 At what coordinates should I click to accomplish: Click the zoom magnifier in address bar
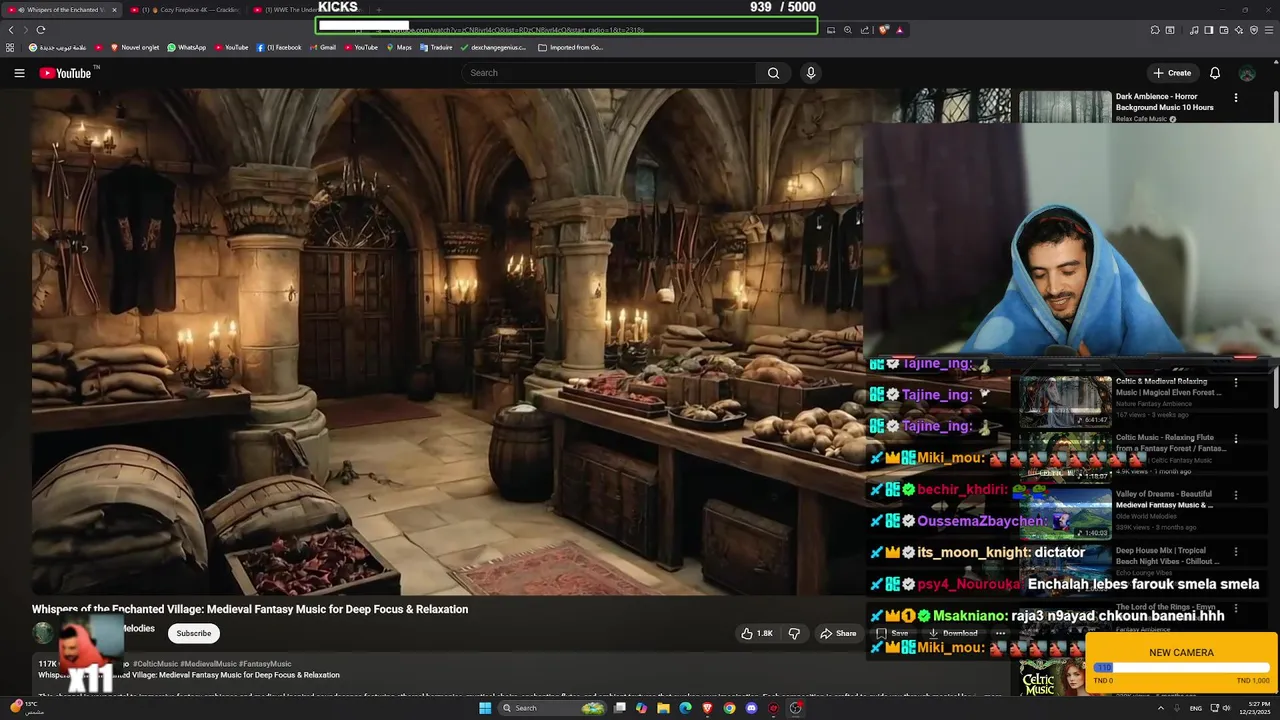[x=848, y=30]
